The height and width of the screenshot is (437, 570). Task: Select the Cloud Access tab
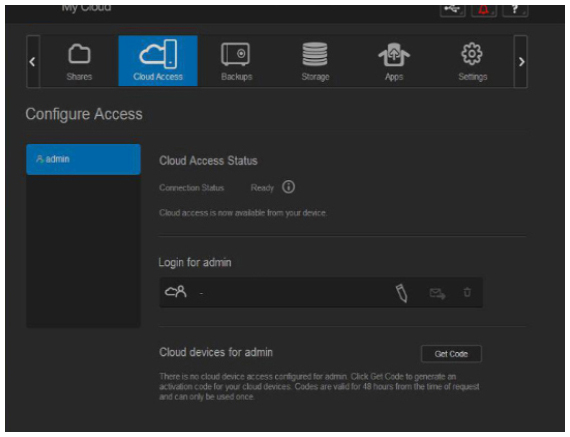coord(158,61)
